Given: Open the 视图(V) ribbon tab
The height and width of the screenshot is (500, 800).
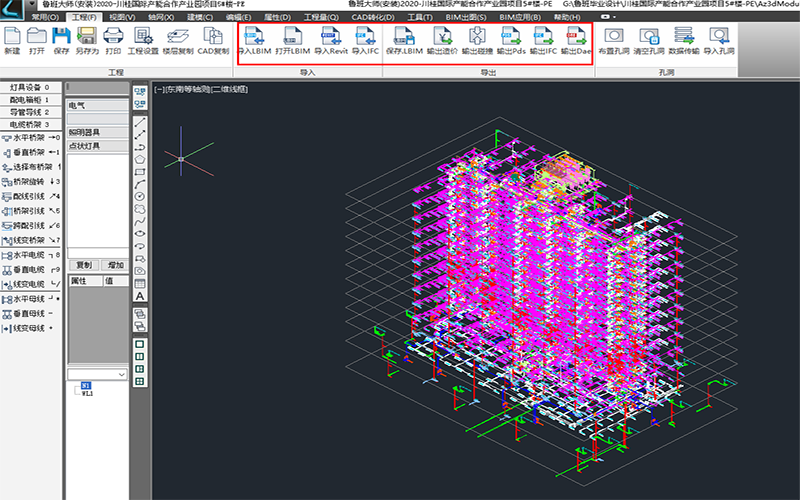Looking at the screenshot, I should click(x=122, y=17).
